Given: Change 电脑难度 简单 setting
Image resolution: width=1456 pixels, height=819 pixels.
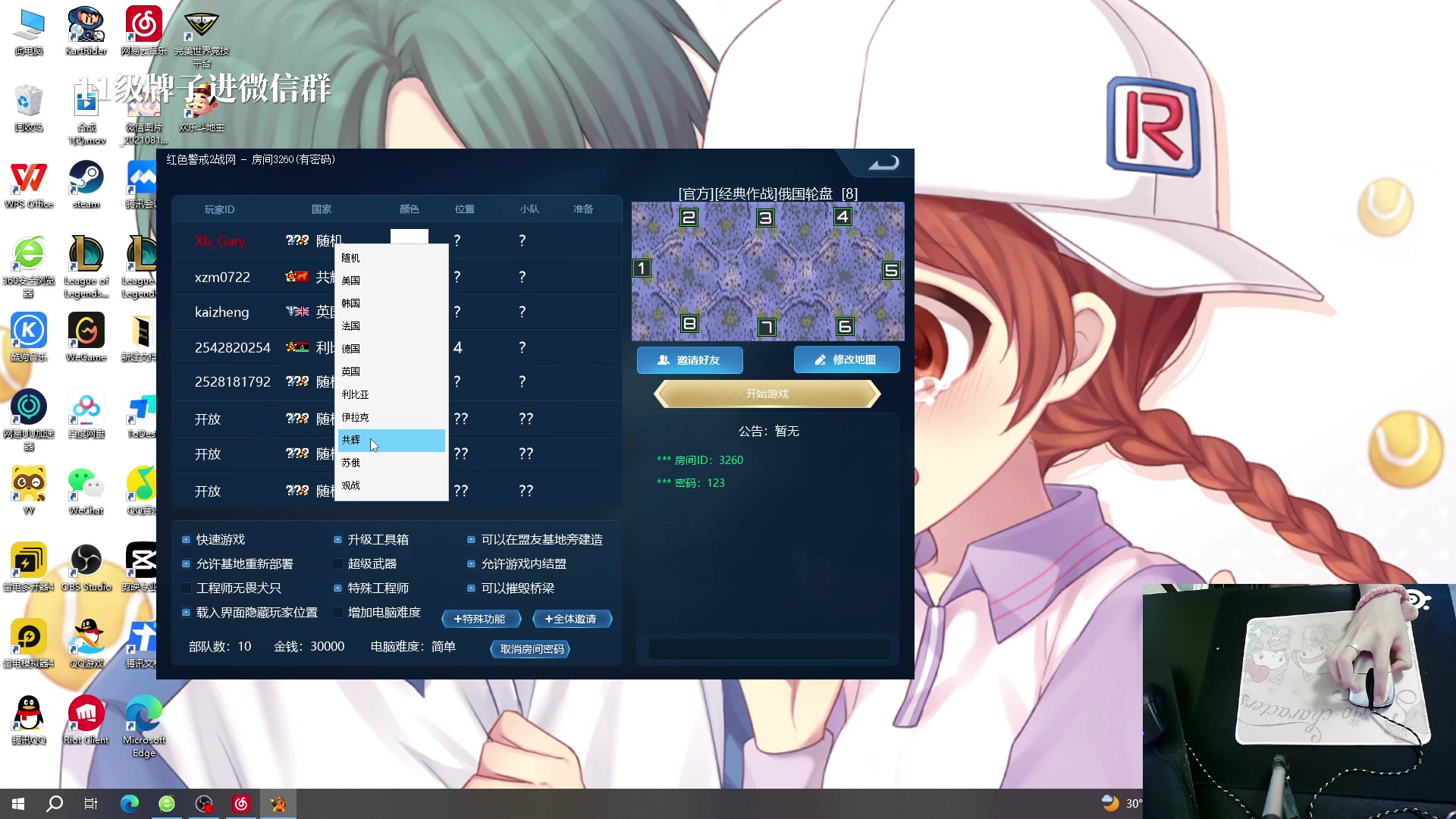Looking at the screenshot, I should click(443, 647).
